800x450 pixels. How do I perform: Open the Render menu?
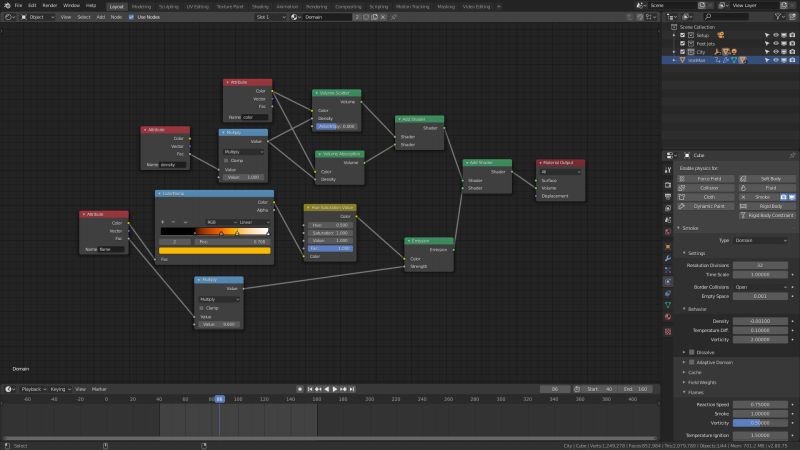(x=49, y=5)
